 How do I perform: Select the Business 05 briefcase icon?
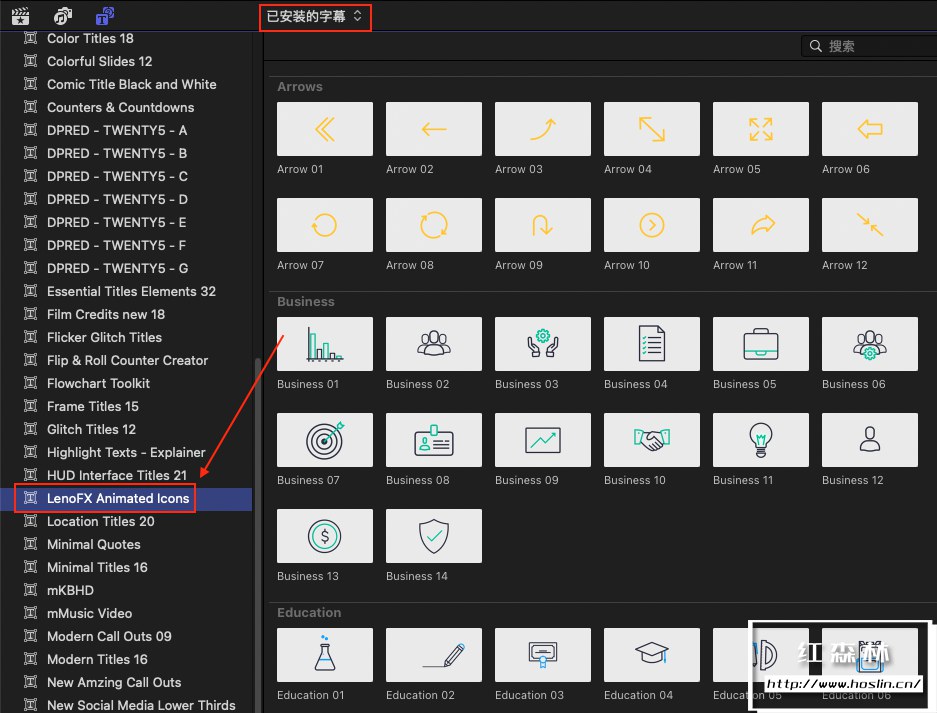tap(761, 344)
